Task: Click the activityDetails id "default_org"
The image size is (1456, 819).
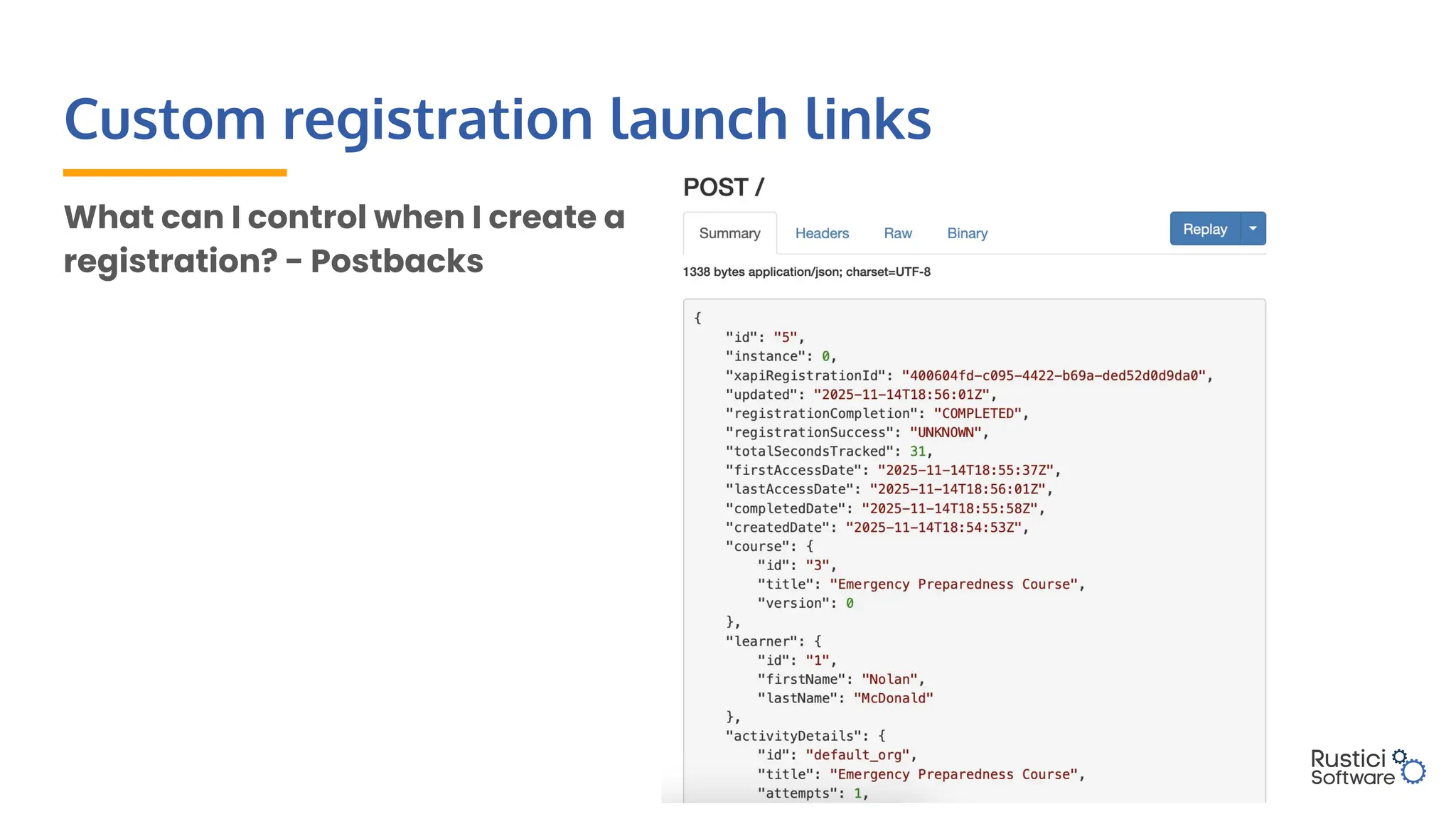Action: pyautogui.click(x=858, y=755)
